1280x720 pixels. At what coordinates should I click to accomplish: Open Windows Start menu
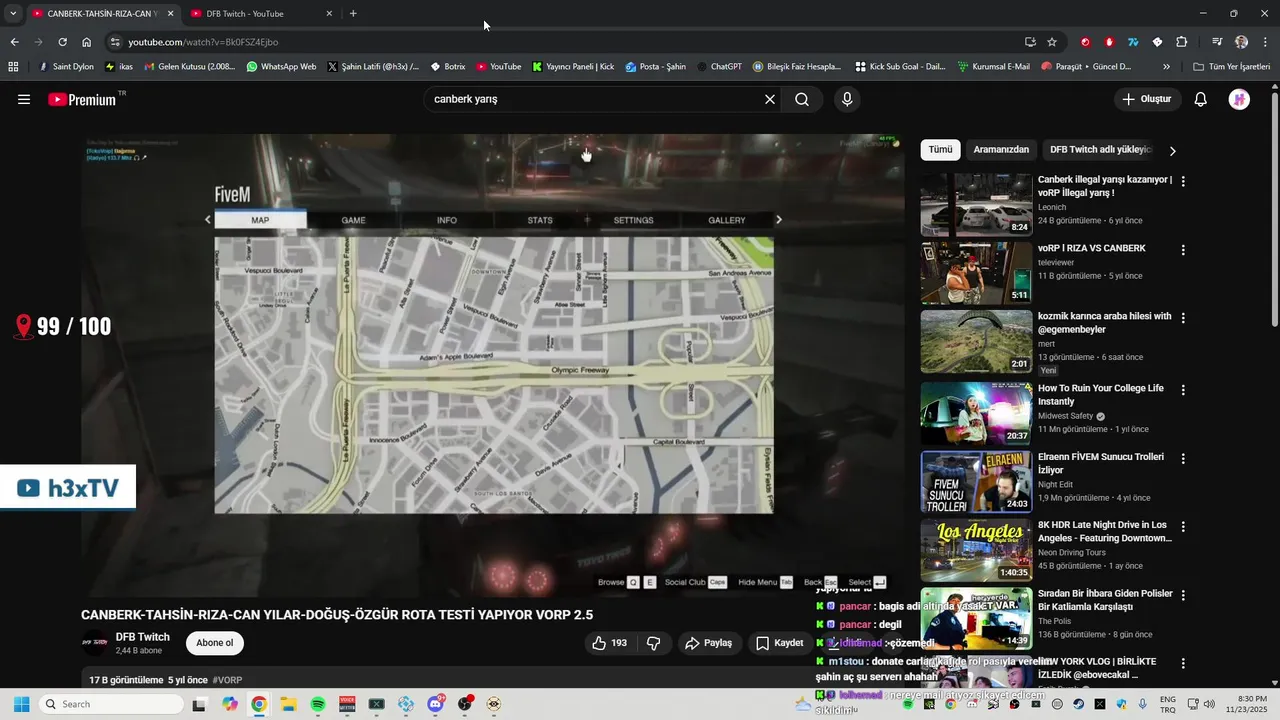pos(21,704)
